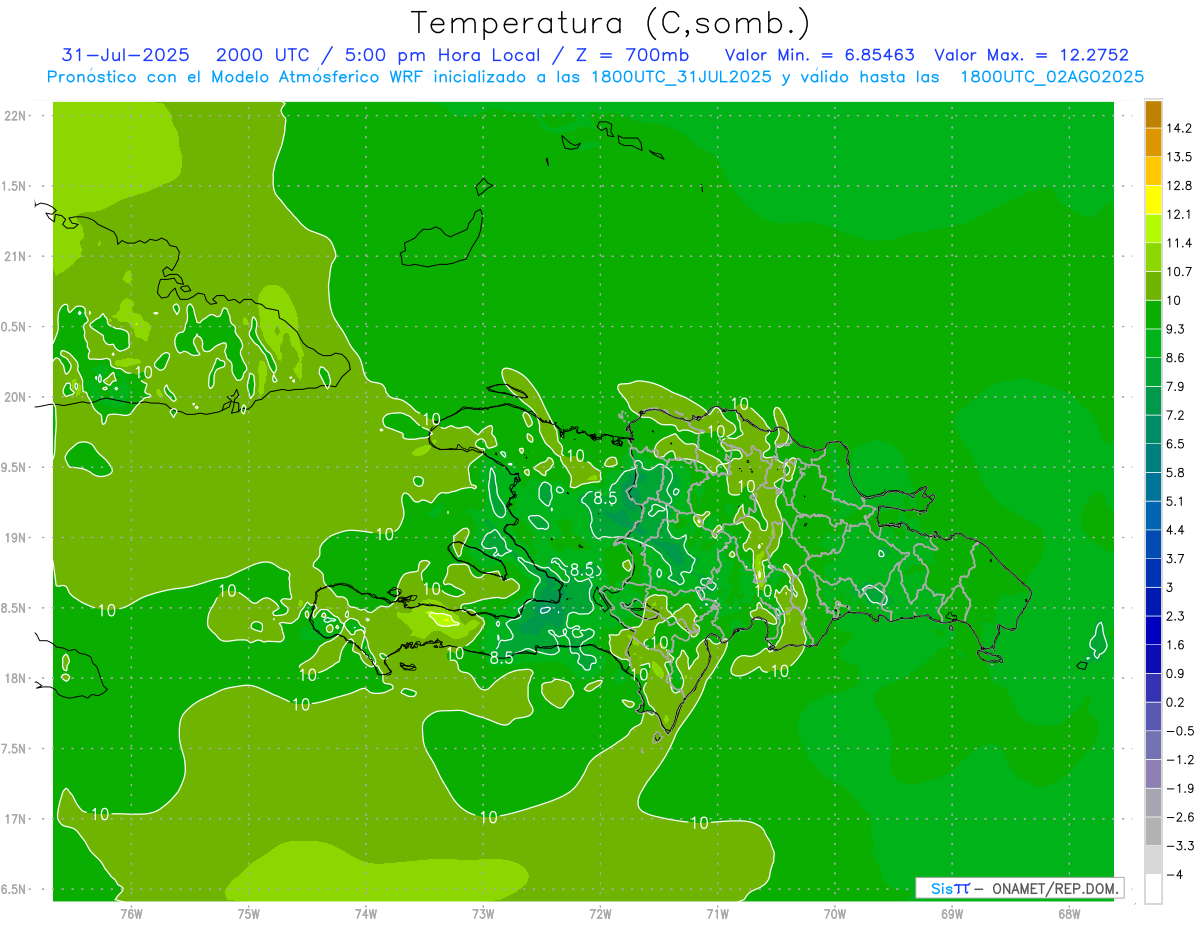Select the 31-Jul-2025 date text

[x=125, y=55]
